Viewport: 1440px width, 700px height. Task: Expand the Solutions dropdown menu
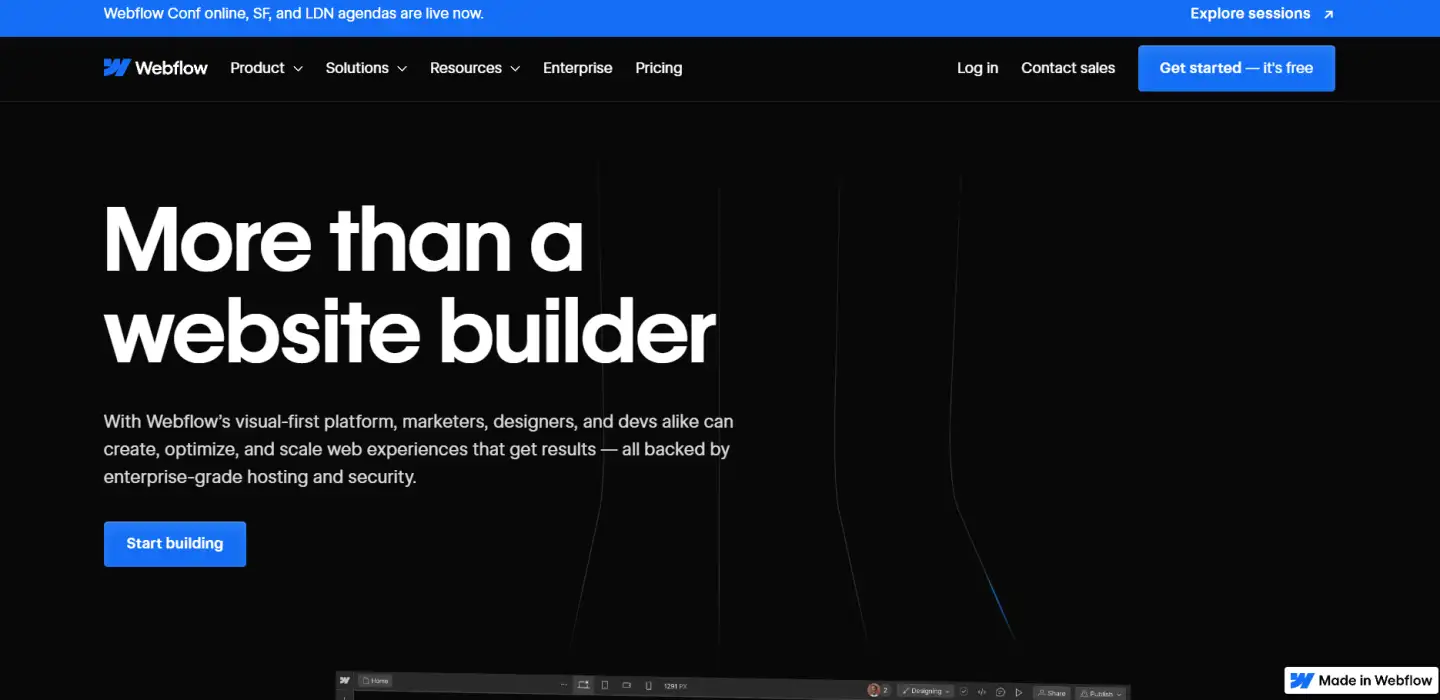coord(366,68)
